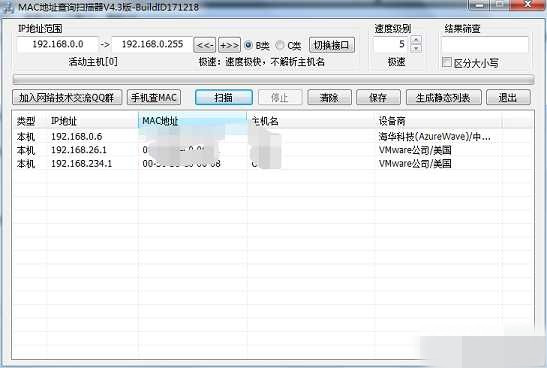Shift IP range backward with <<- button
This screenshot has height=368, width=547.
click(204, 45)
